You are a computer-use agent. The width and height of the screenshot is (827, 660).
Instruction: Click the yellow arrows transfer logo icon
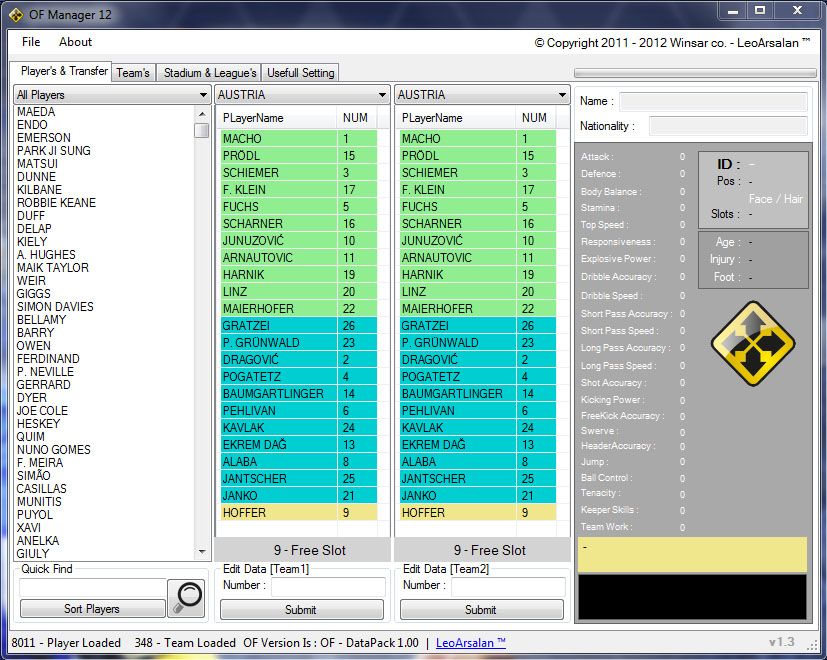click(752, 345)
